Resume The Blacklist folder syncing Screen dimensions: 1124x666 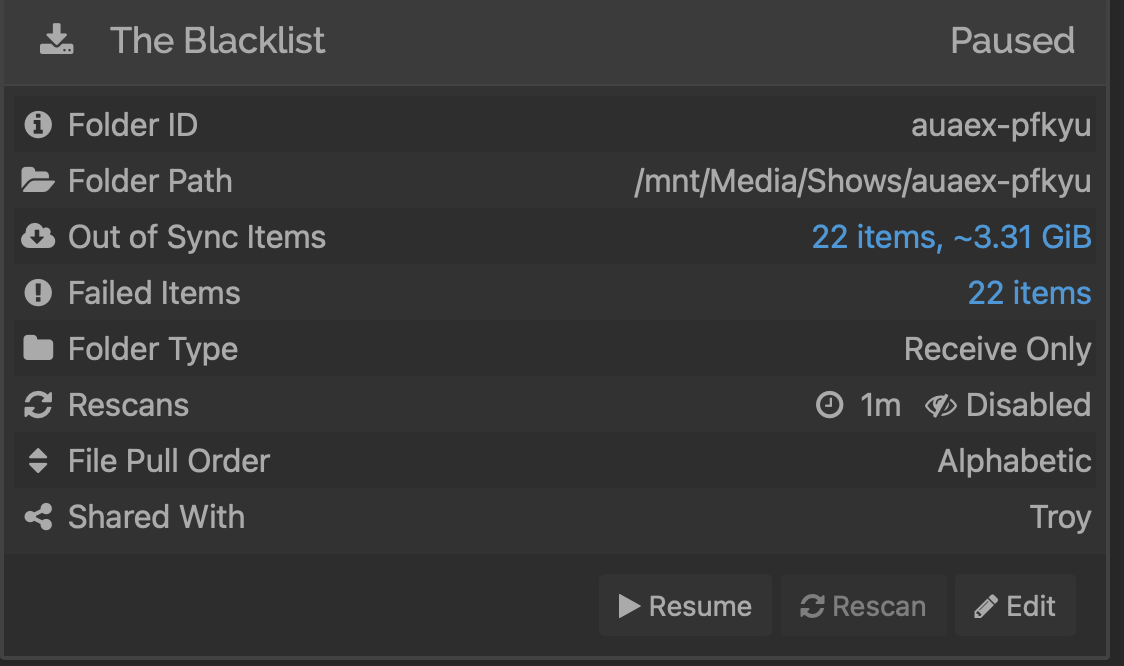coord(685,606)
